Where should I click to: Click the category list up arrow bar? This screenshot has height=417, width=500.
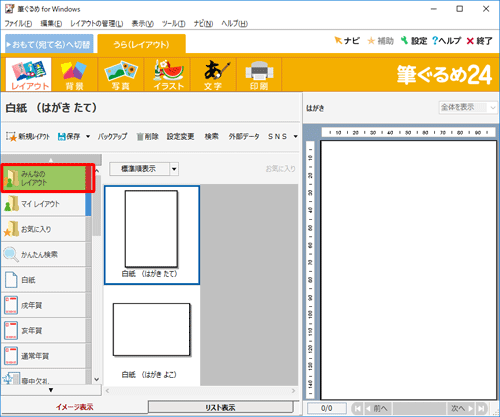coord(51,159)
